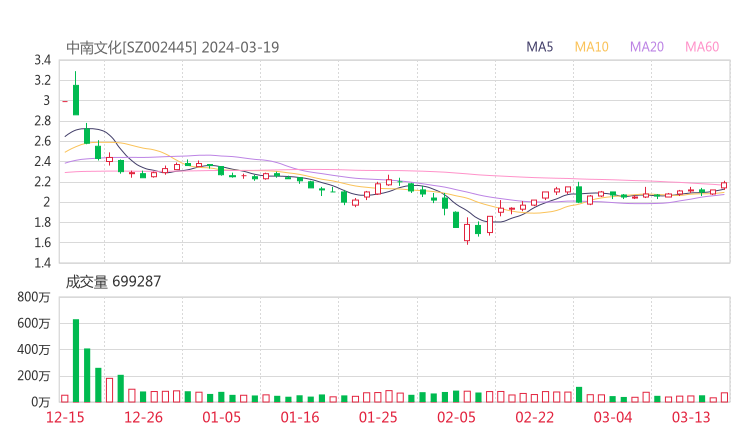Click the second-tallest green volume bar near 400万

(87, 375)
